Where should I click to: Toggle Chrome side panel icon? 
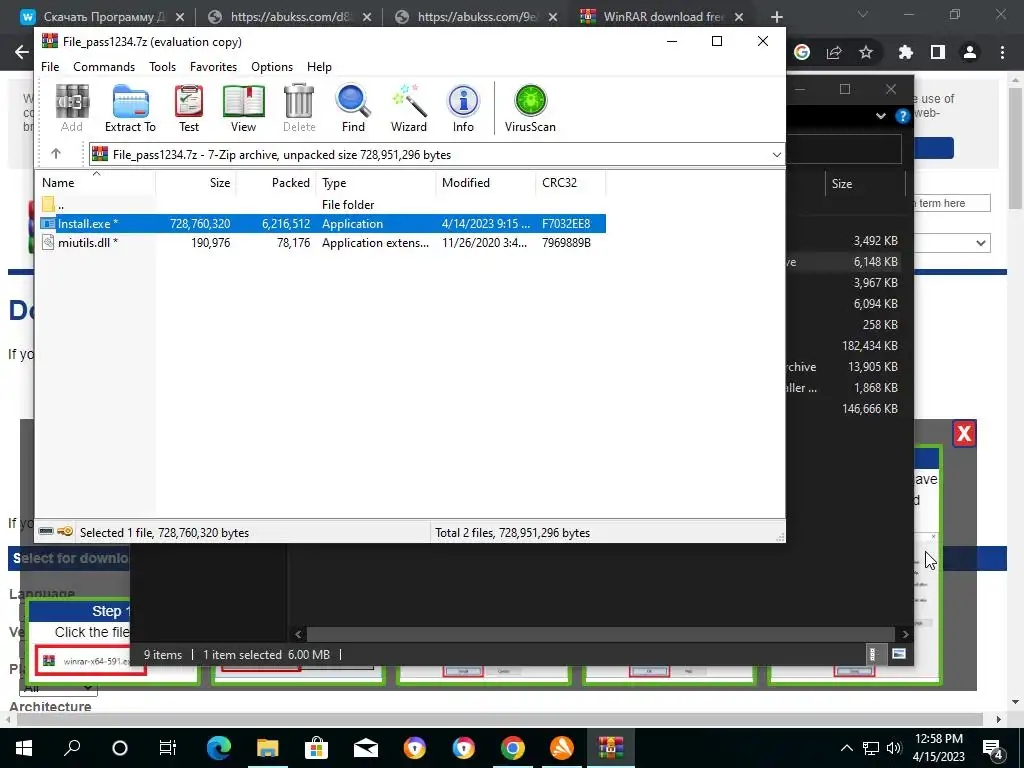tap(938, 52)
